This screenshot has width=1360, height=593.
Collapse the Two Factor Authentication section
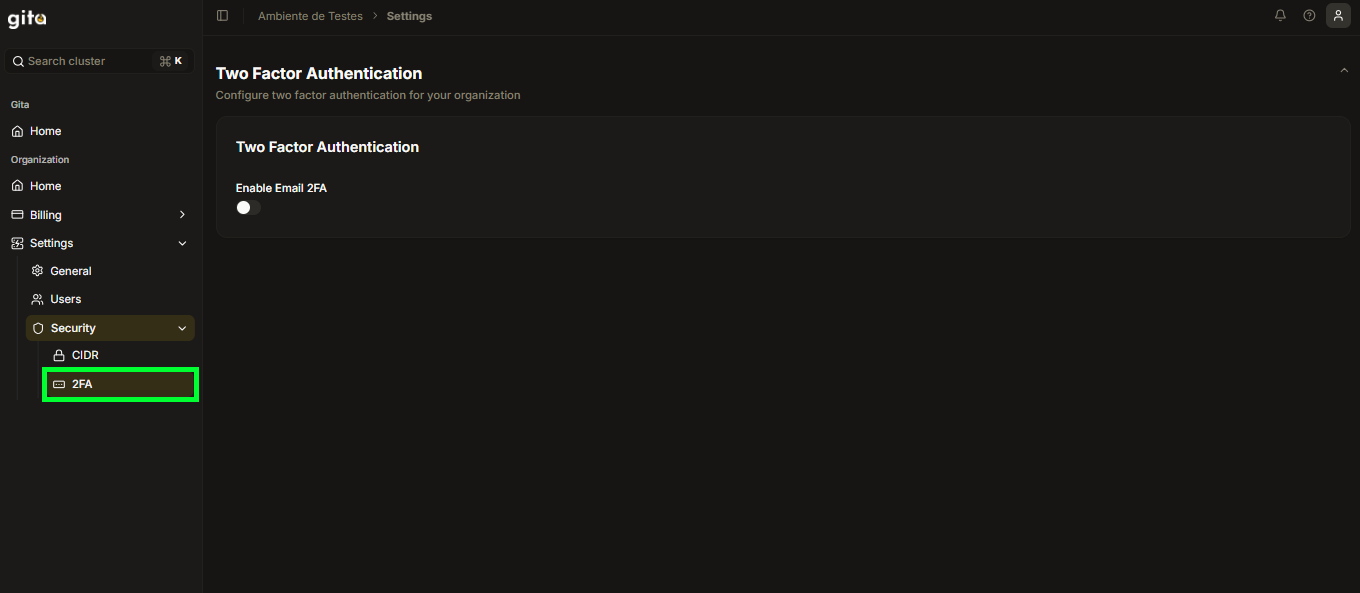tap(1344, 71)
